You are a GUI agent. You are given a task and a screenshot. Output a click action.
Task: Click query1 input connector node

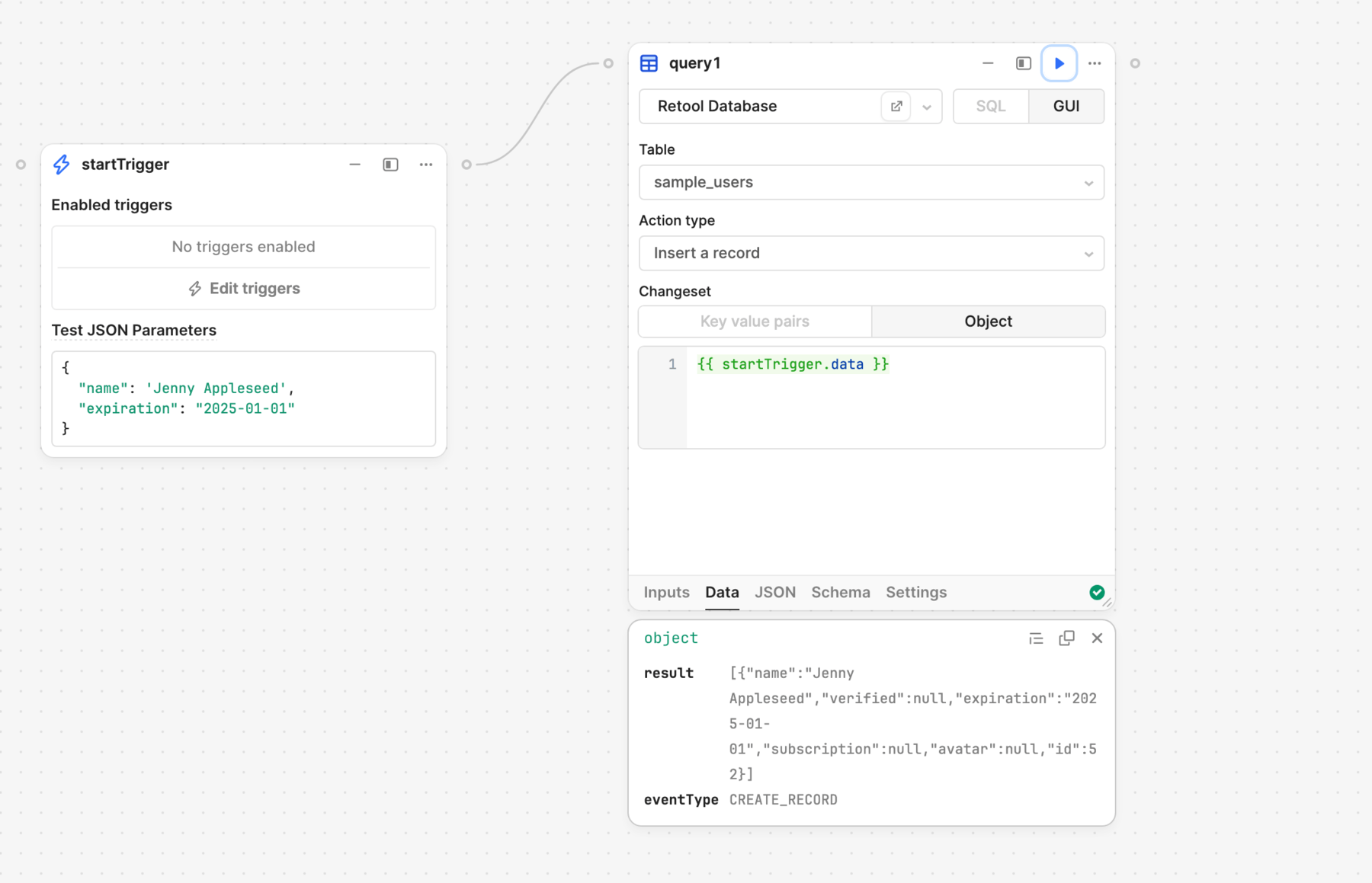(x=608, y=63)
